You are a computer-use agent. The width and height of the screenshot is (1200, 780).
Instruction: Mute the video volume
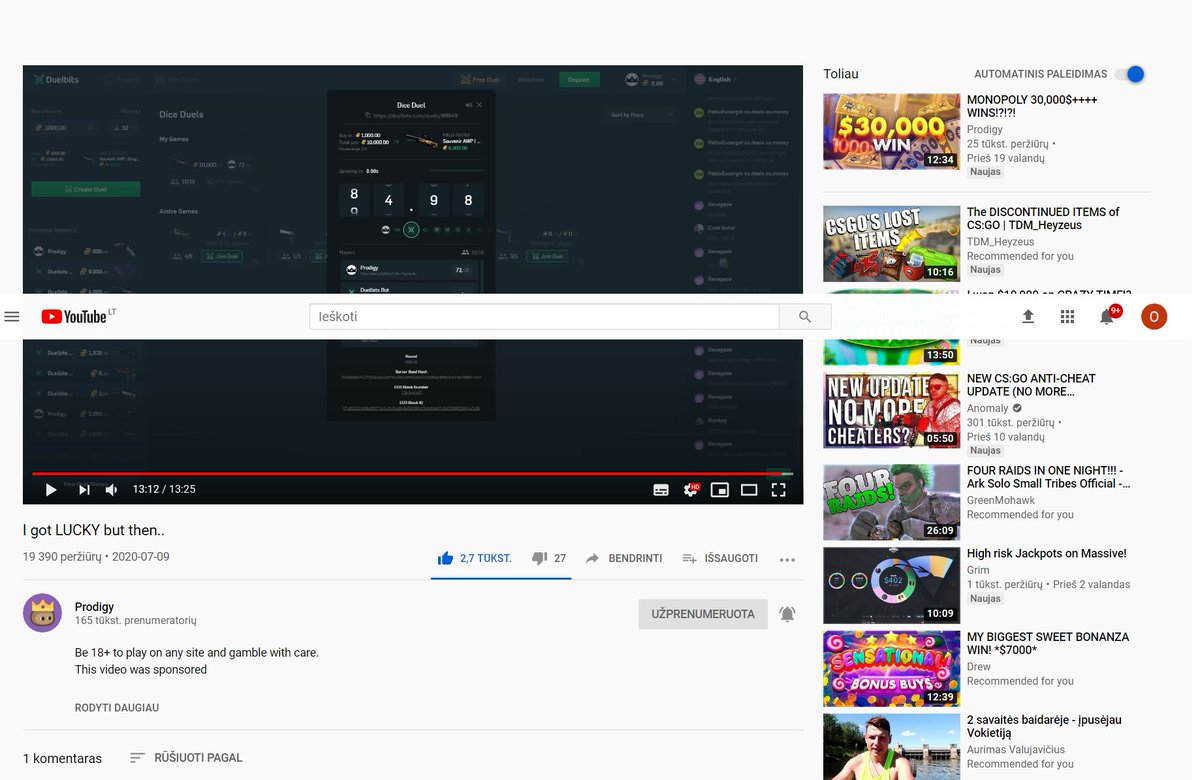point(111,490)
